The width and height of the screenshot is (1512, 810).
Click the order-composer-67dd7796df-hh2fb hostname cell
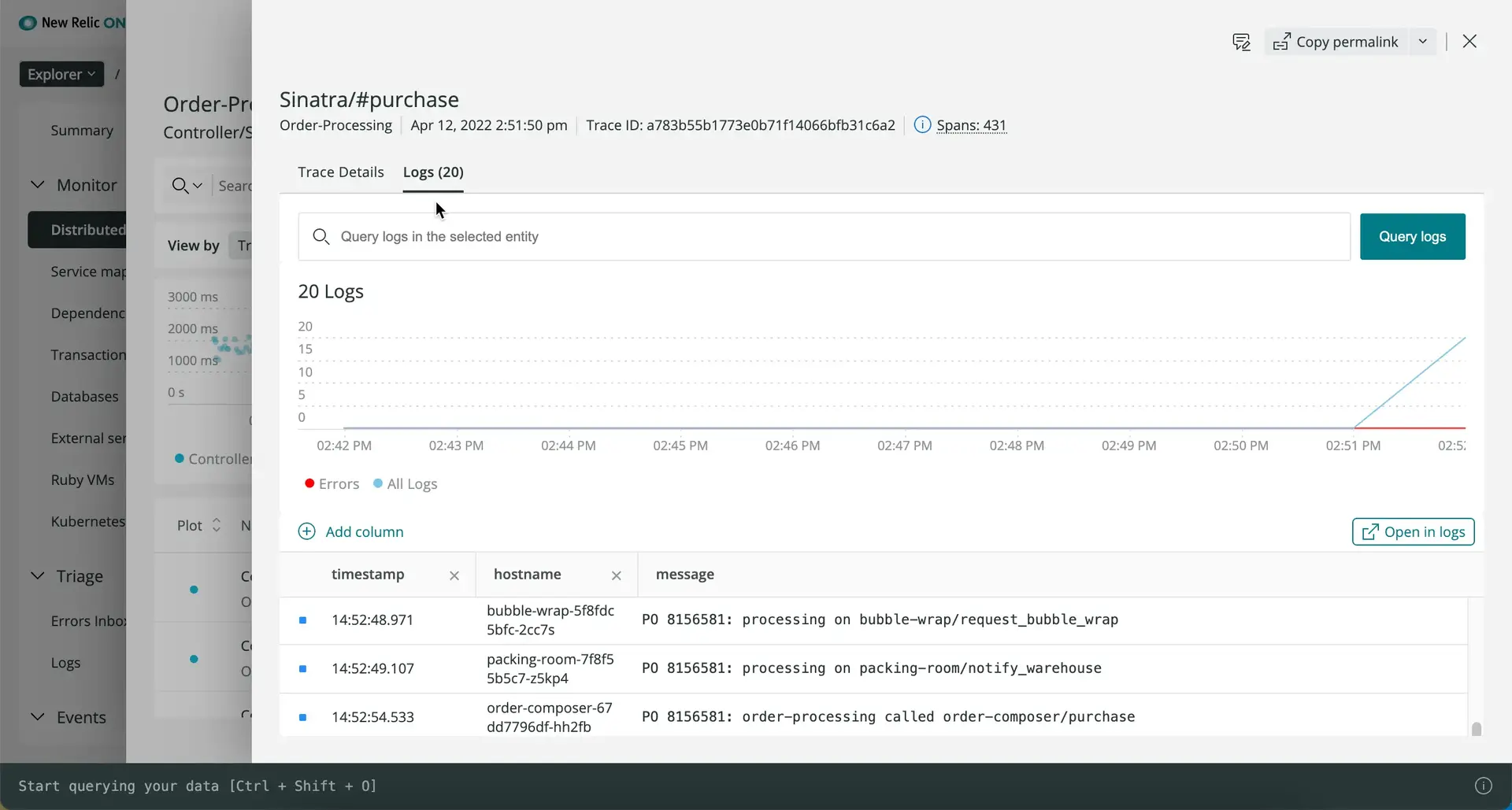tap(549, 718)
